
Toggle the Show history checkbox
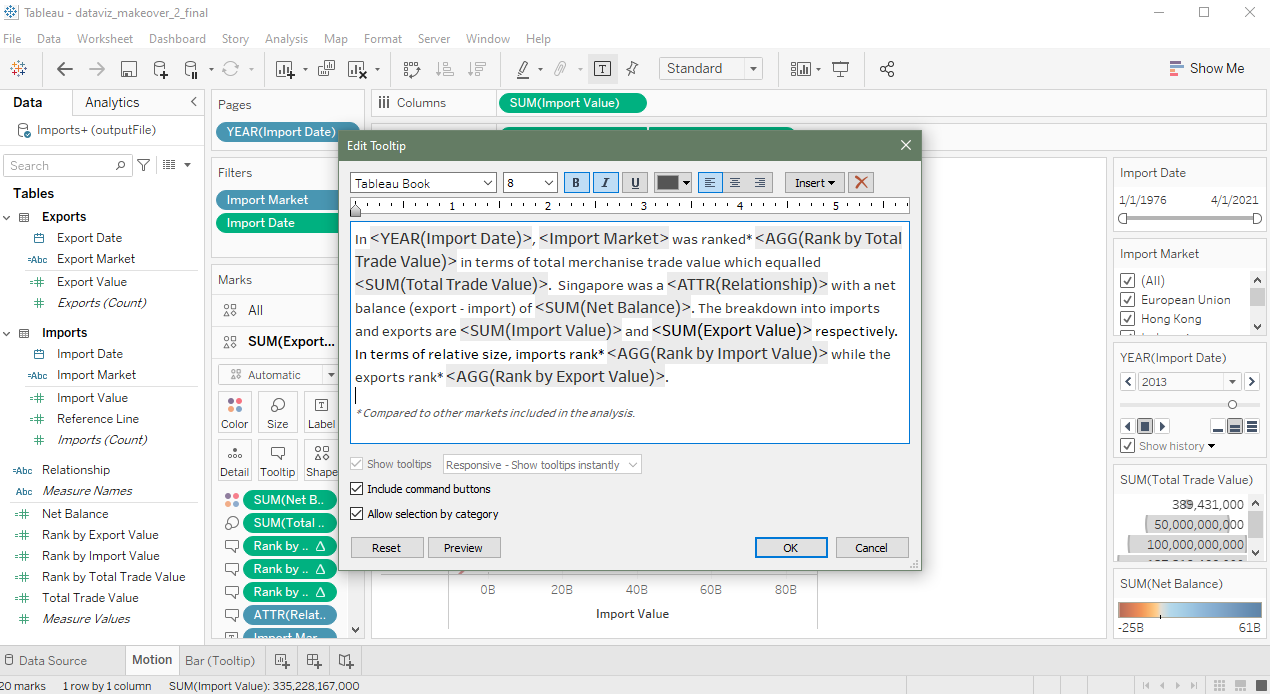[x=1128, y=446]
